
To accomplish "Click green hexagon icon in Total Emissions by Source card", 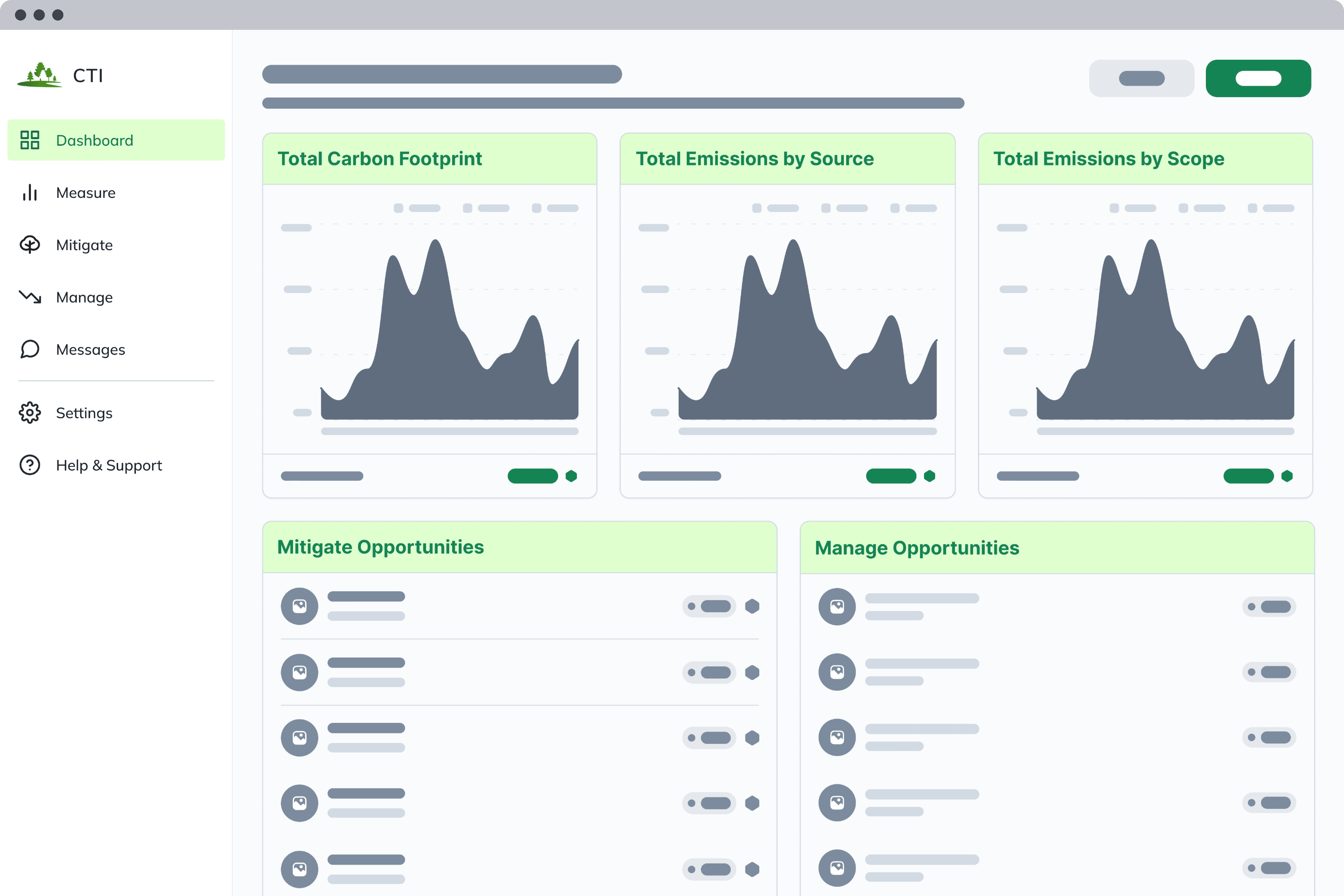I will click(930, 476).
